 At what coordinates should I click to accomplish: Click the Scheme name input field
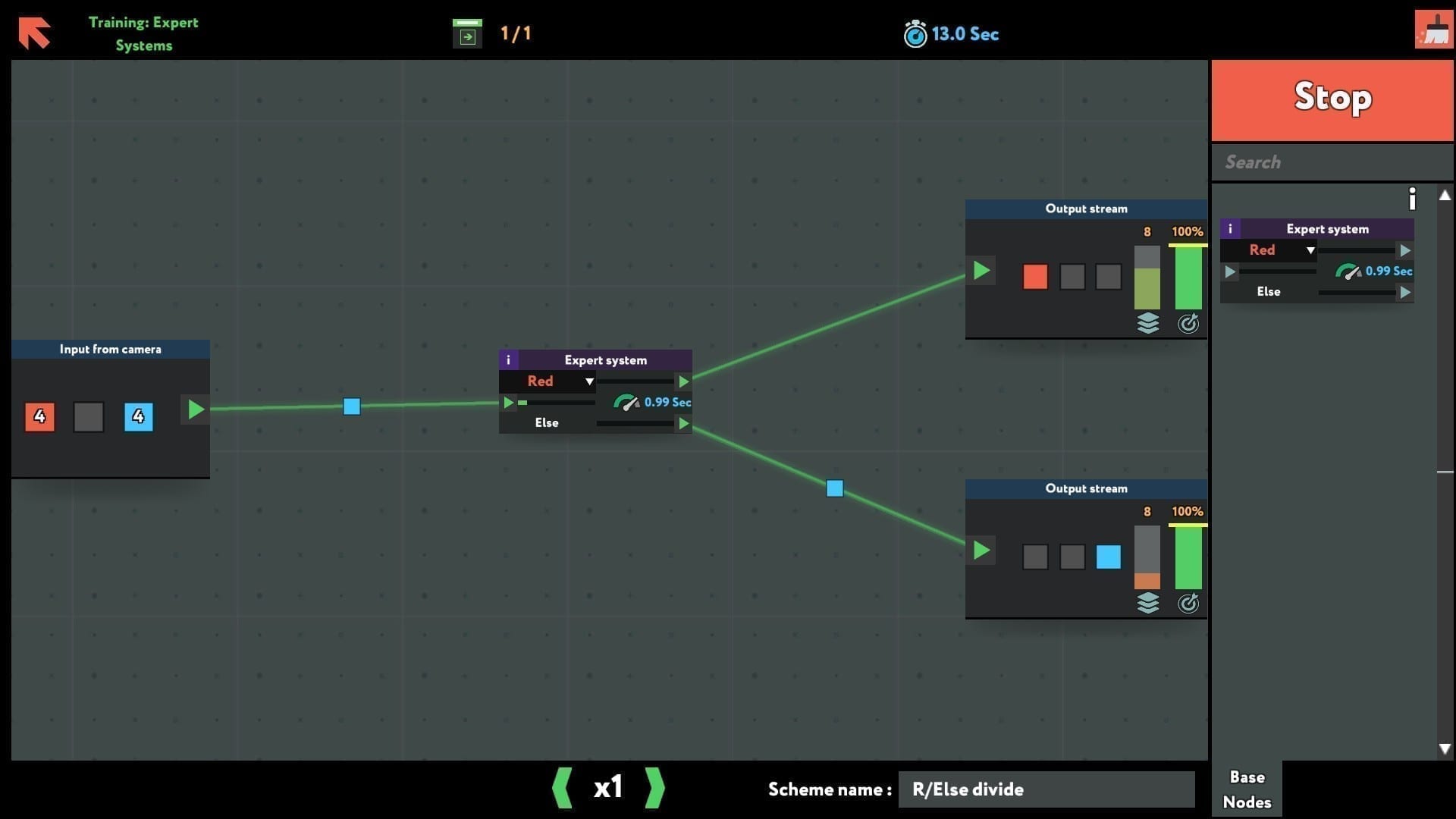[x=1046, y=789]
